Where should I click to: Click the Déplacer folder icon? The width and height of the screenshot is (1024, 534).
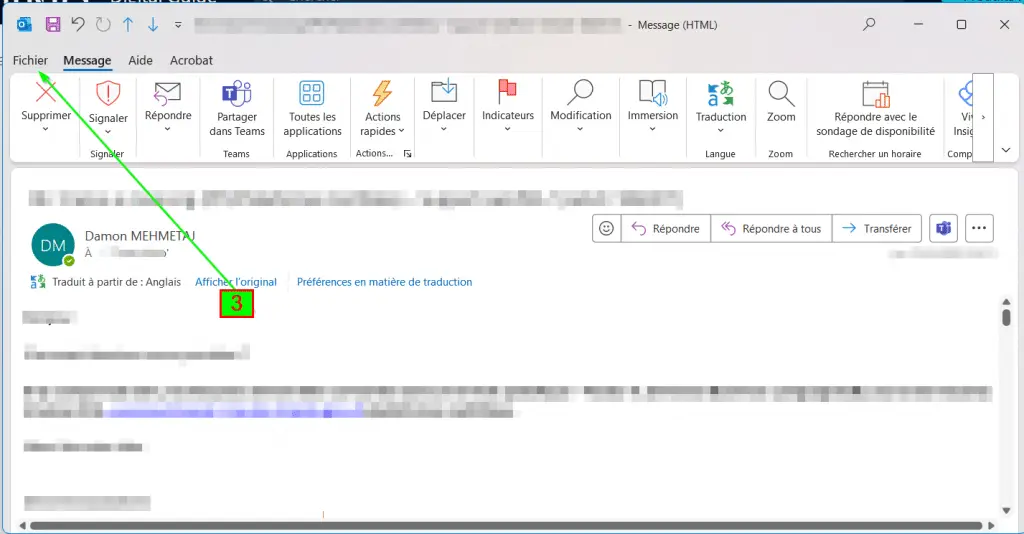444,91
